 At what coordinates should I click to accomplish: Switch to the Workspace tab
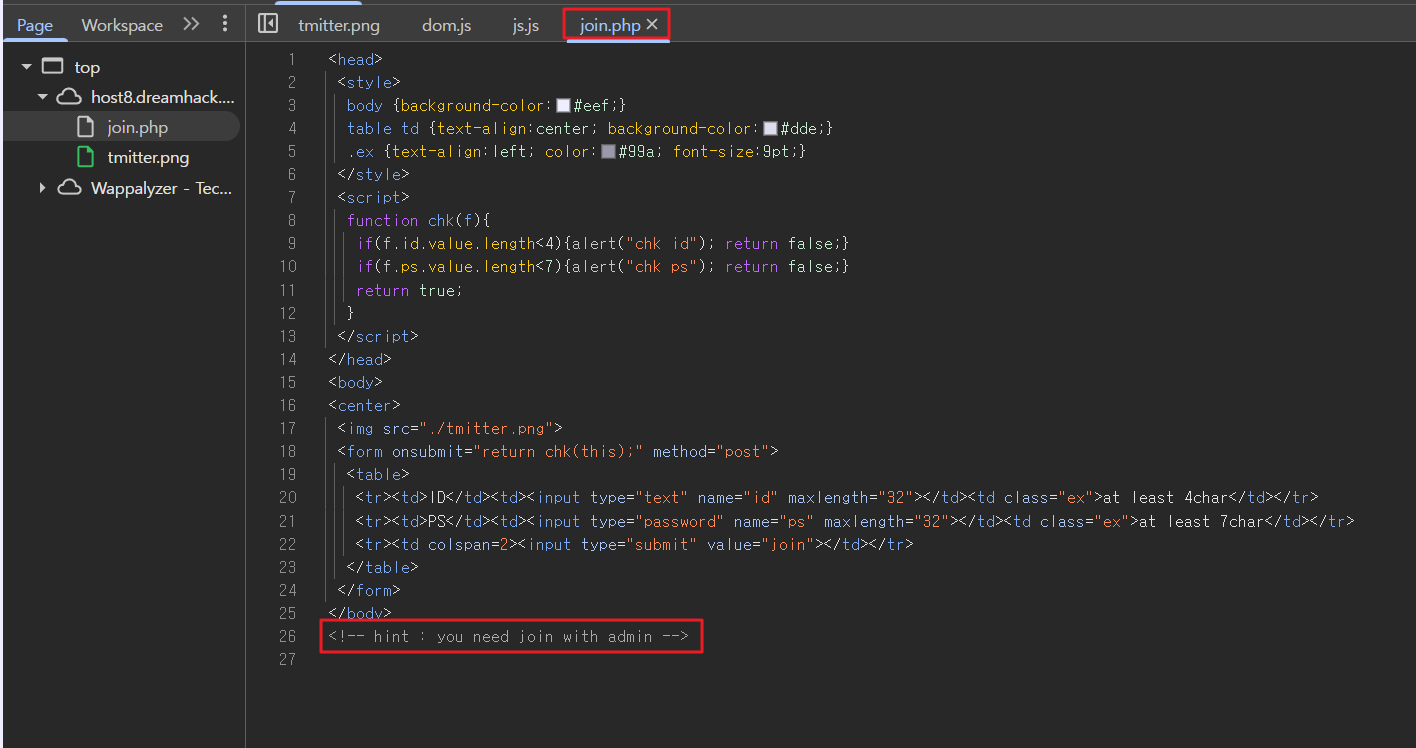(x=122, y=25)
